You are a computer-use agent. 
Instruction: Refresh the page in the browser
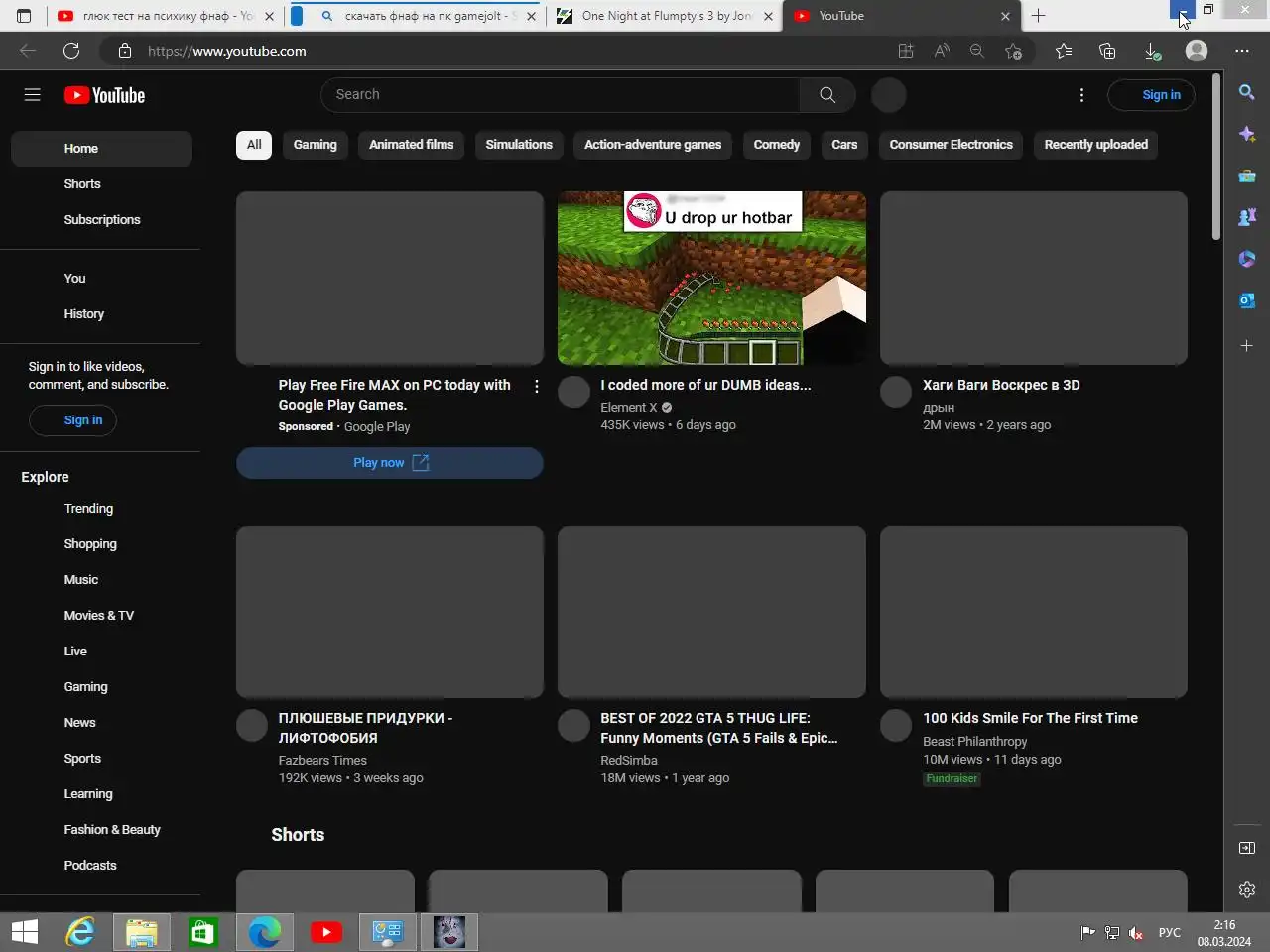coord(71,51)
